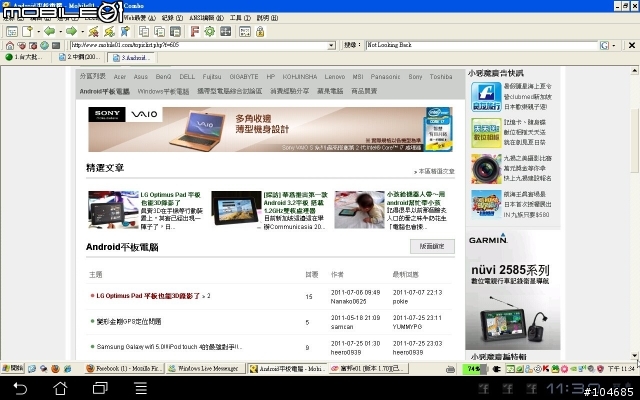Click the Garmin nüvi 2585 advertisement
Image resolution: width=640 pixels, height=400 pixels.
tap(513, 290)
